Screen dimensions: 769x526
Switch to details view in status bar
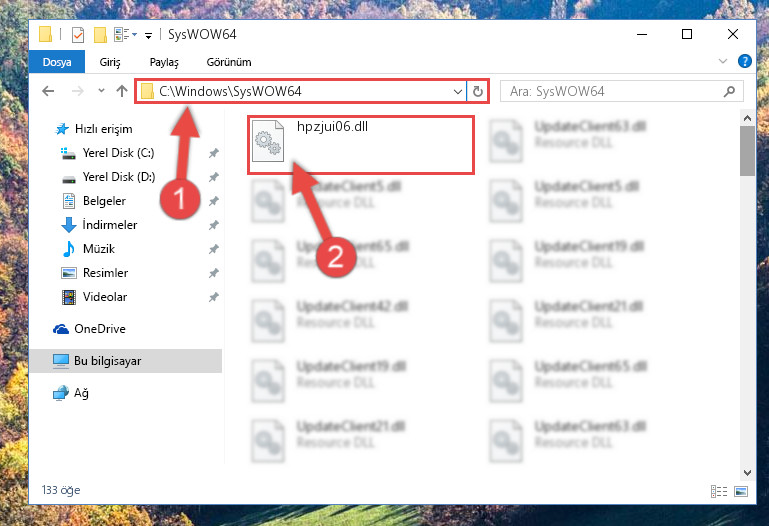tap(719, 491)
